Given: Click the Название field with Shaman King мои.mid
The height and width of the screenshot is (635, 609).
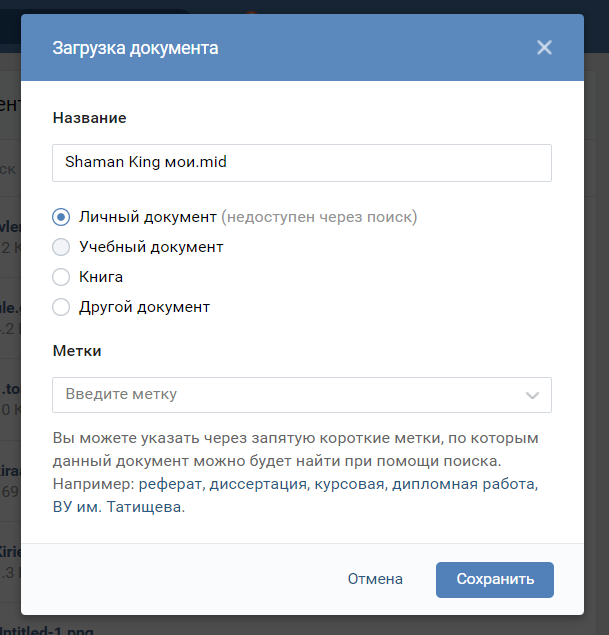Looking at the screenshot, I should [x=301, y=163].
